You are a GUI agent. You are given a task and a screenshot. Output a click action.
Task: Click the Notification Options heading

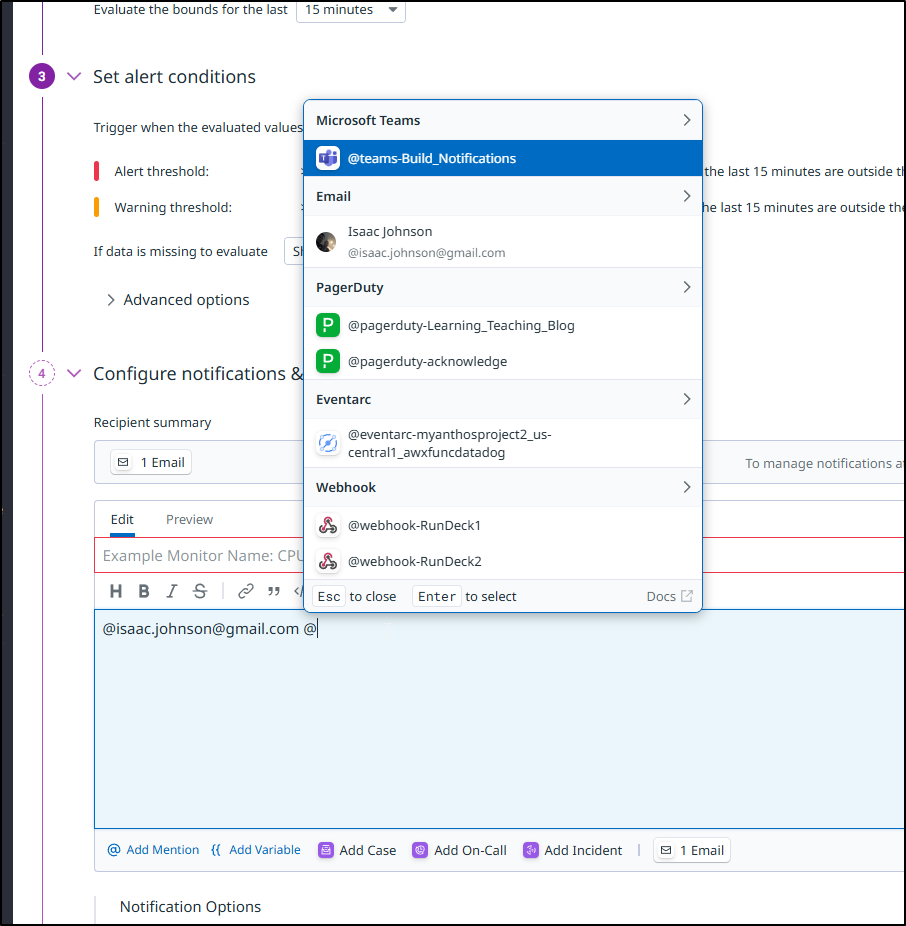[x=190, y=907]
